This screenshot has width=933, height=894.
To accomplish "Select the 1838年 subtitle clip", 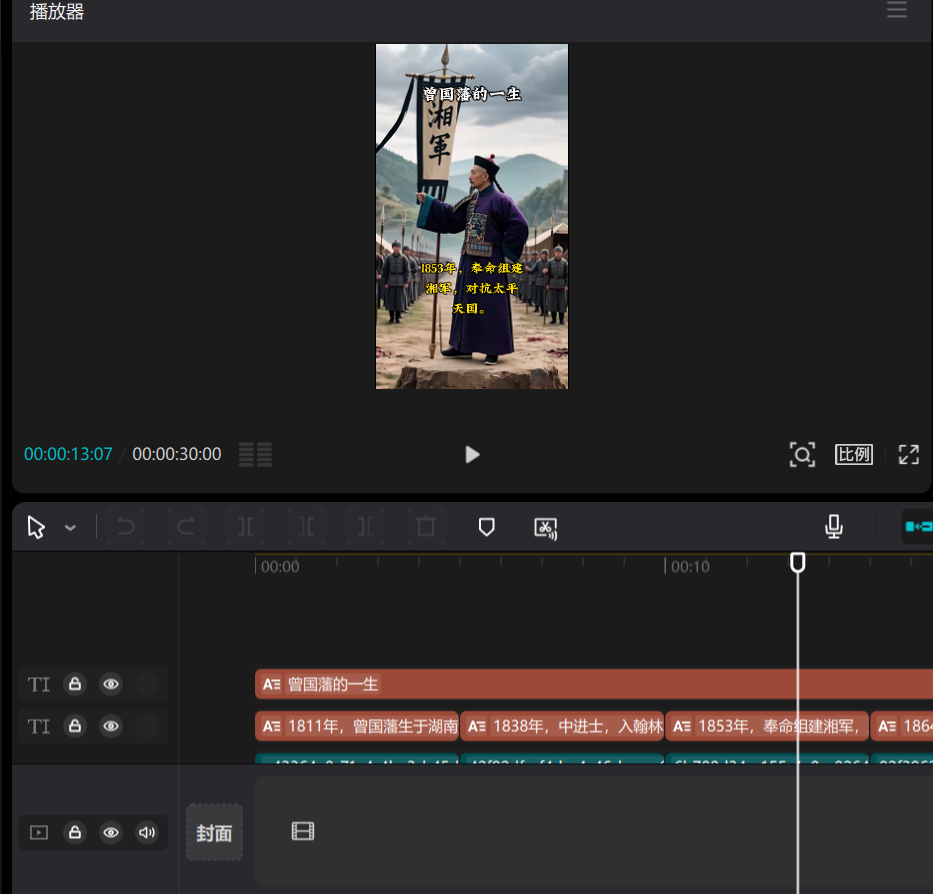I will click(x=562, y=726).
